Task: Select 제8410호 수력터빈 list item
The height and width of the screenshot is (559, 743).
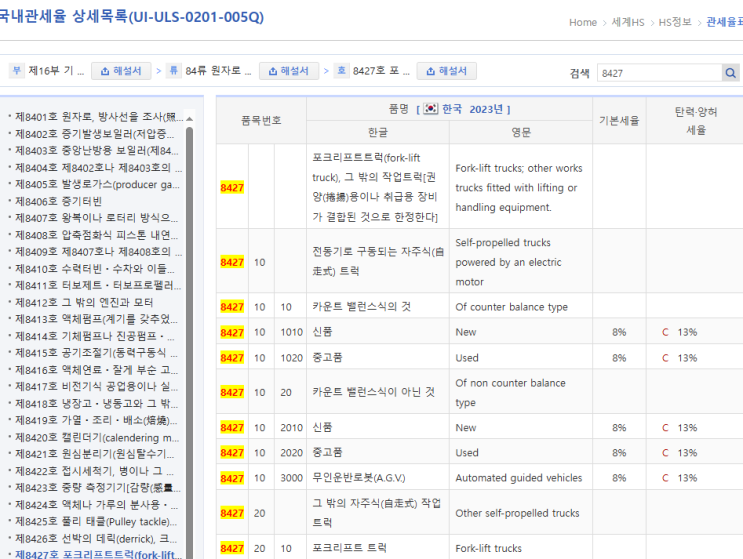Action: 94,269
